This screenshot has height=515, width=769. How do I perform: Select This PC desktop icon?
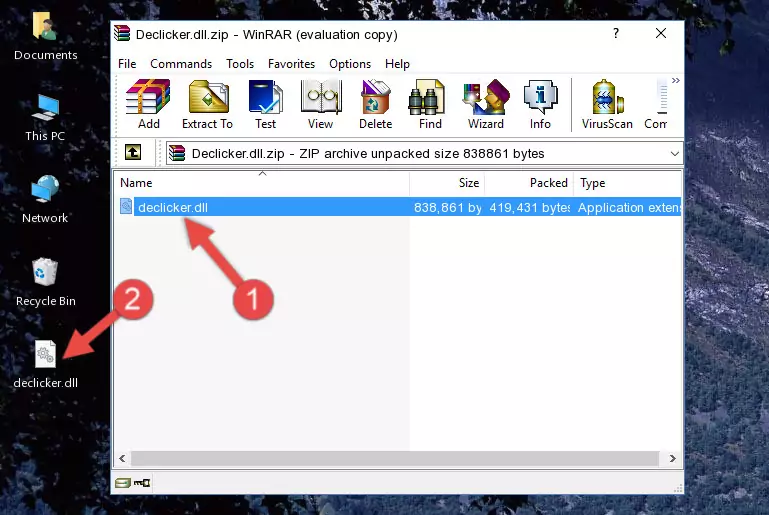[45, 118]
